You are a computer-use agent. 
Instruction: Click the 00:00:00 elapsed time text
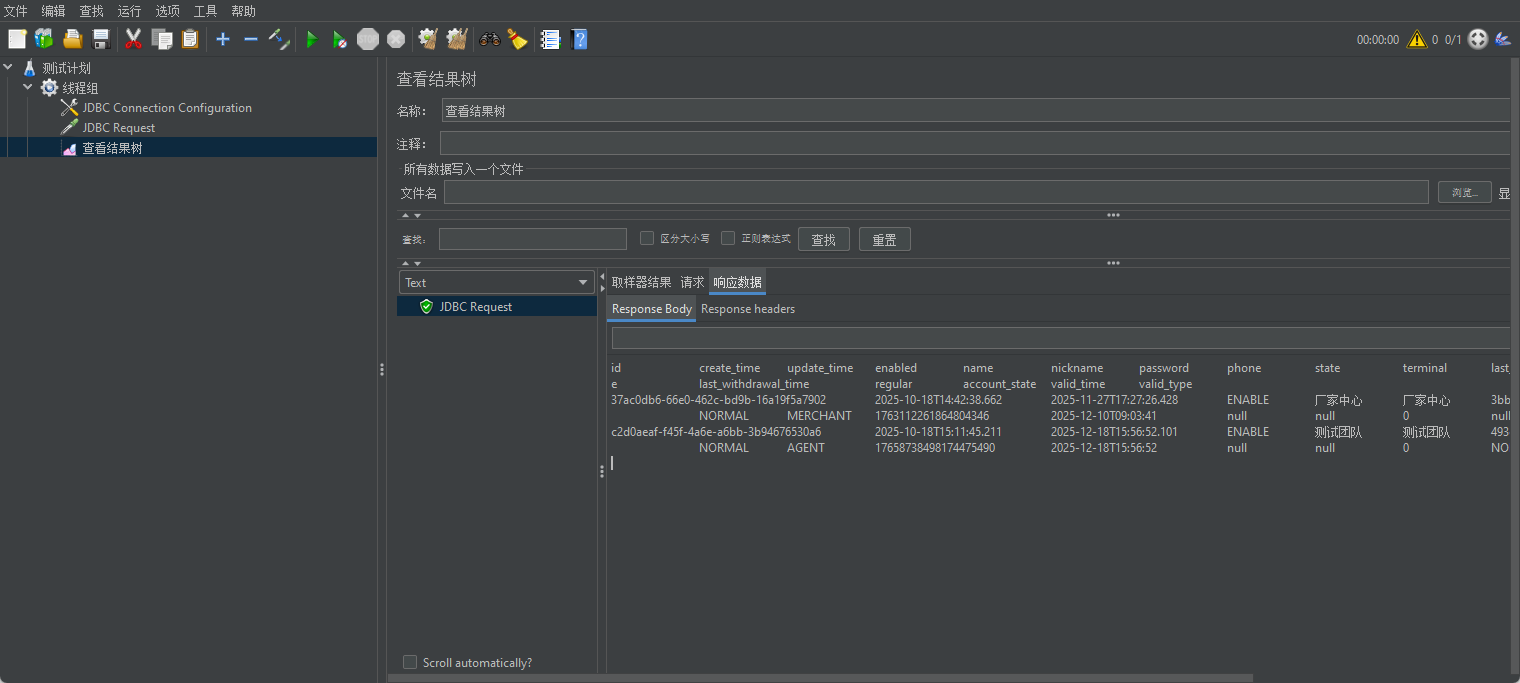[1378, 40]
